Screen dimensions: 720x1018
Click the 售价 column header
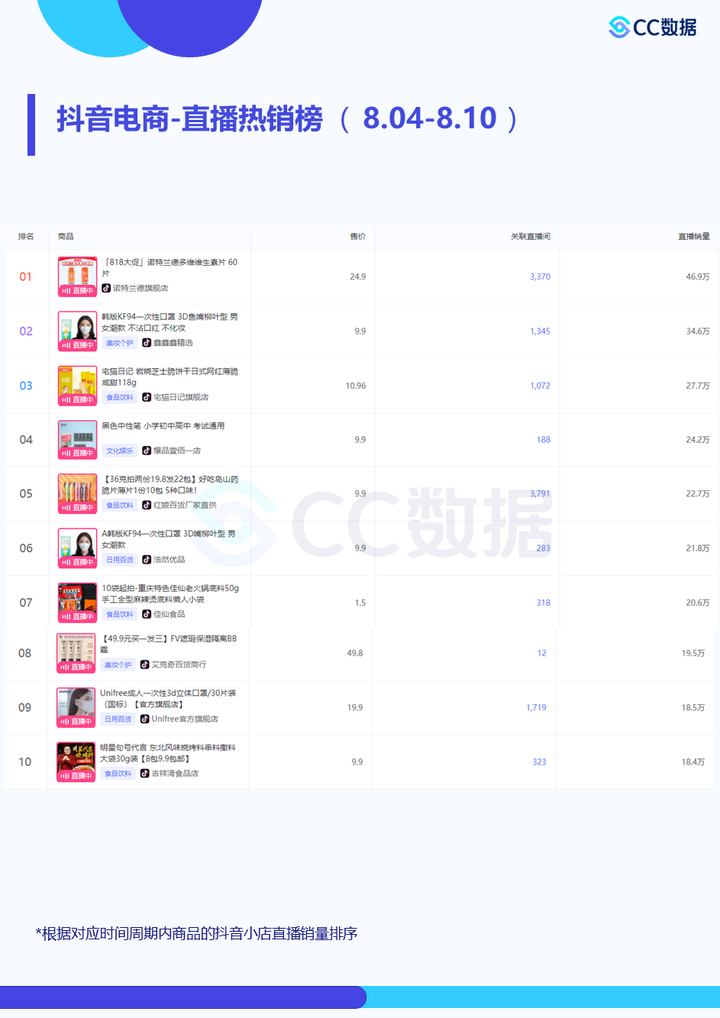[358, 236]
